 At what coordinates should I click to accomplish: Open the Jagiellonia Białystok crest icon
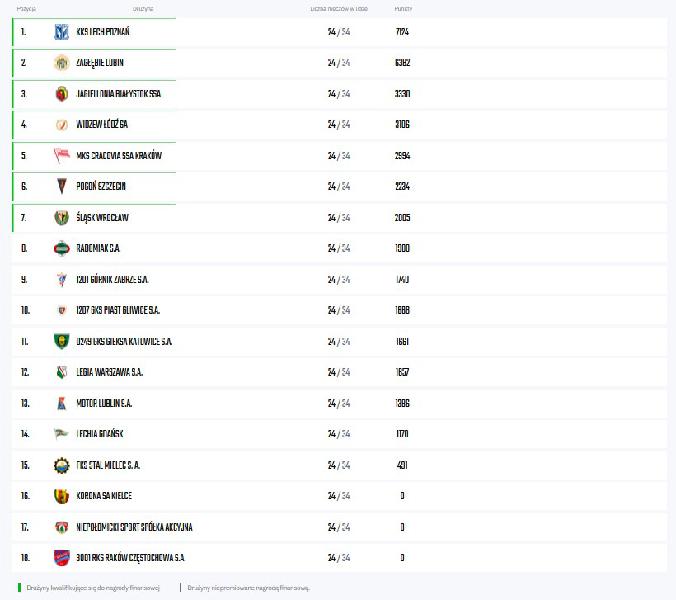[x=61, y=94]
